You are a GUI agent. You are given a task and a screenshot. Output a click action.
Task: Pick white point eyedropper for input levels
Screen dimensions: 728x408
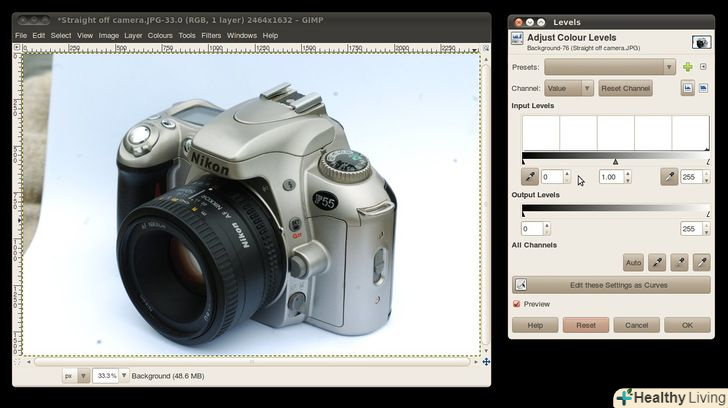coord(669,177)
